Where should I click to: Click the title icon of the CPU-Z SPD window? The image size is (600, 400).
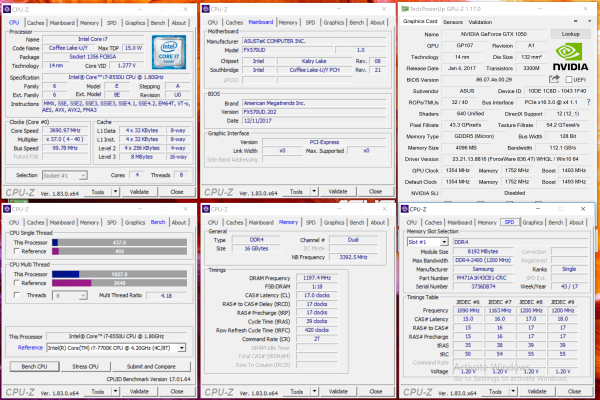click(x=404, y=209)
